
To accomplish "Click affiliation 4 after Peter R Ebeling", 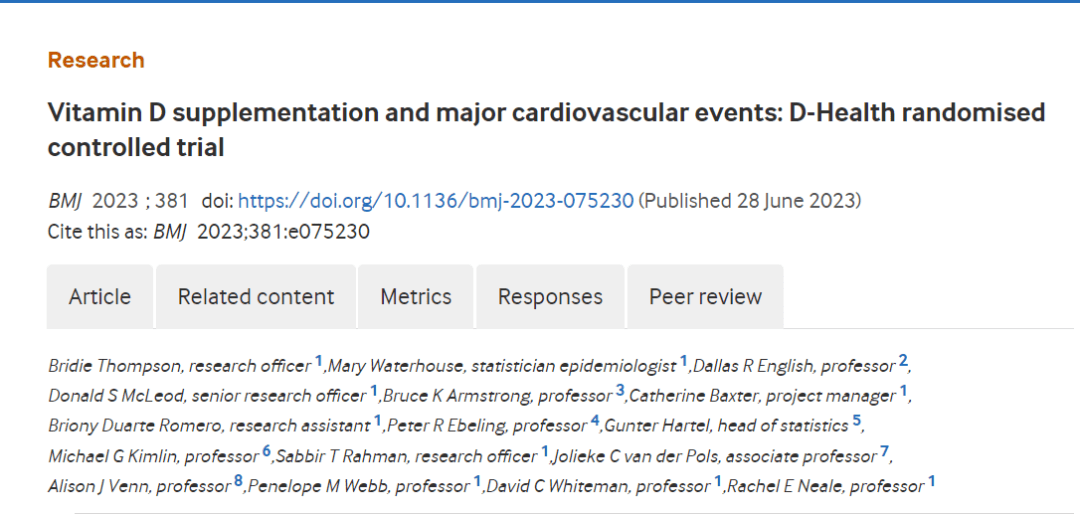I will (595, 421).
